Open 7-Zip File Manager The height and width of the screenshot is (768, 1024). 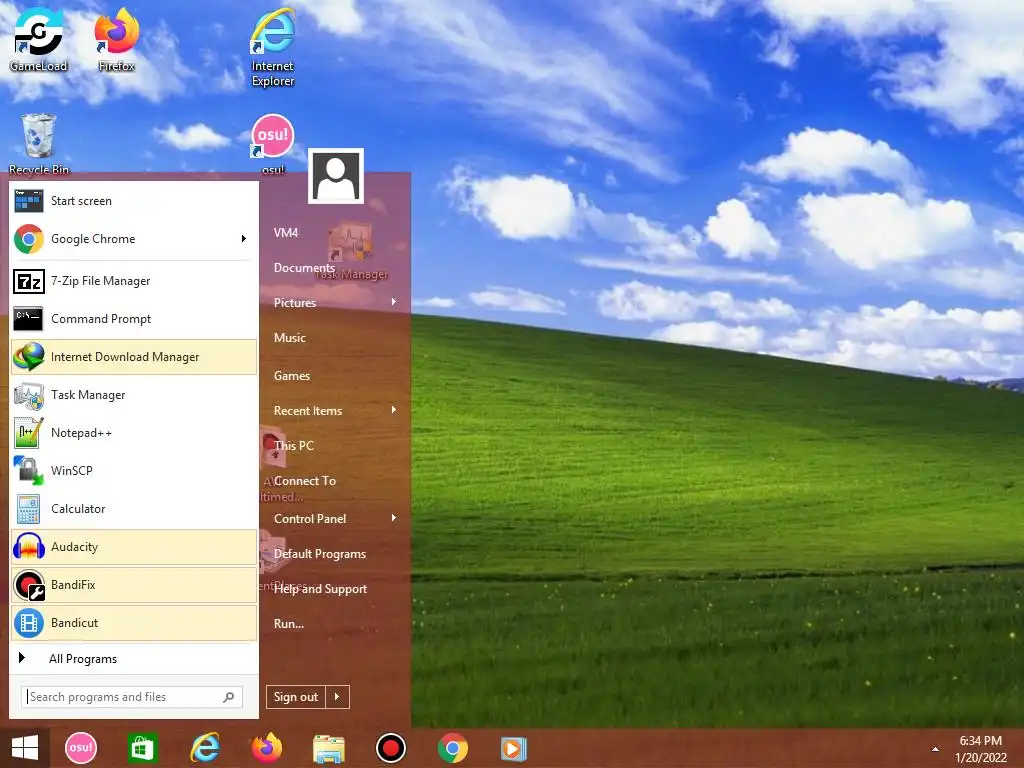pyautogui.click(x=134, y=281)
